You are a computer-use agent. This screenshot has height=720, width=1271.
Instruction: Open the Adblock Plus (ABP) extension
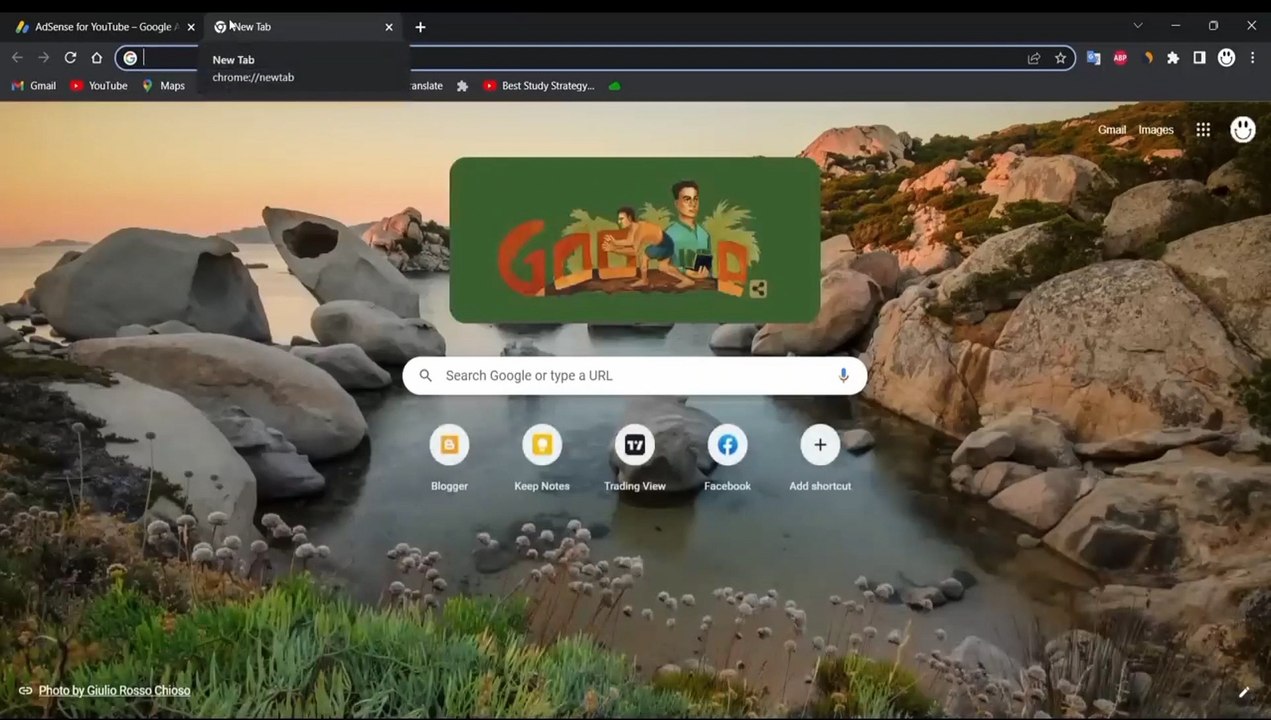[1120, 58]
